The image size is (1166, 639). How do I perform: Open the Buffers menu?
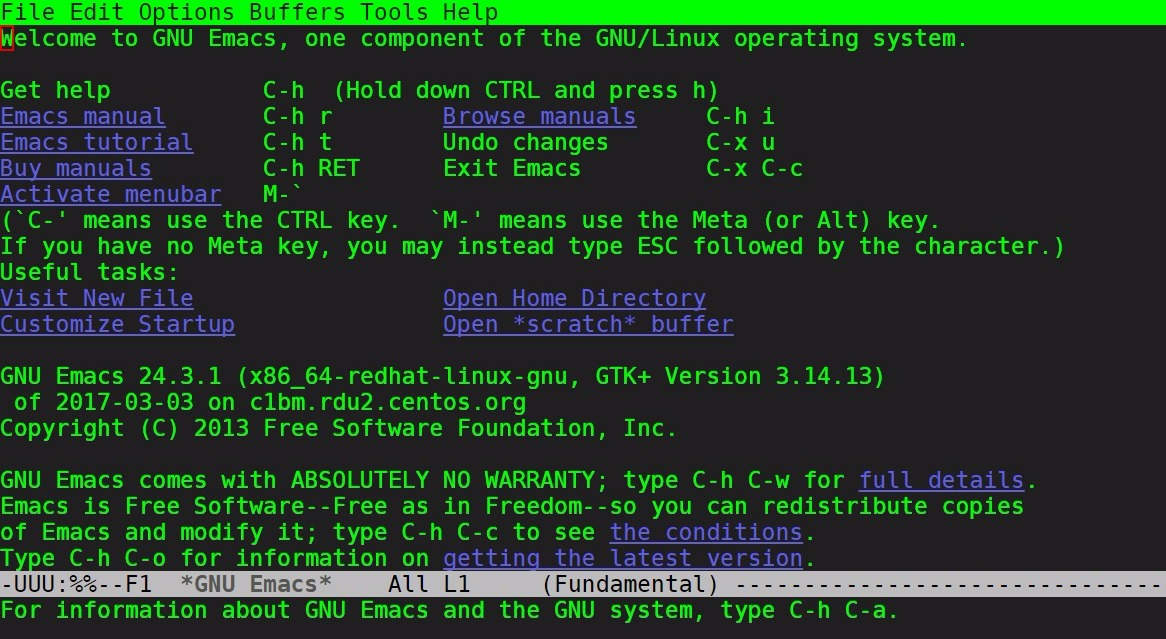pos(297,12)
